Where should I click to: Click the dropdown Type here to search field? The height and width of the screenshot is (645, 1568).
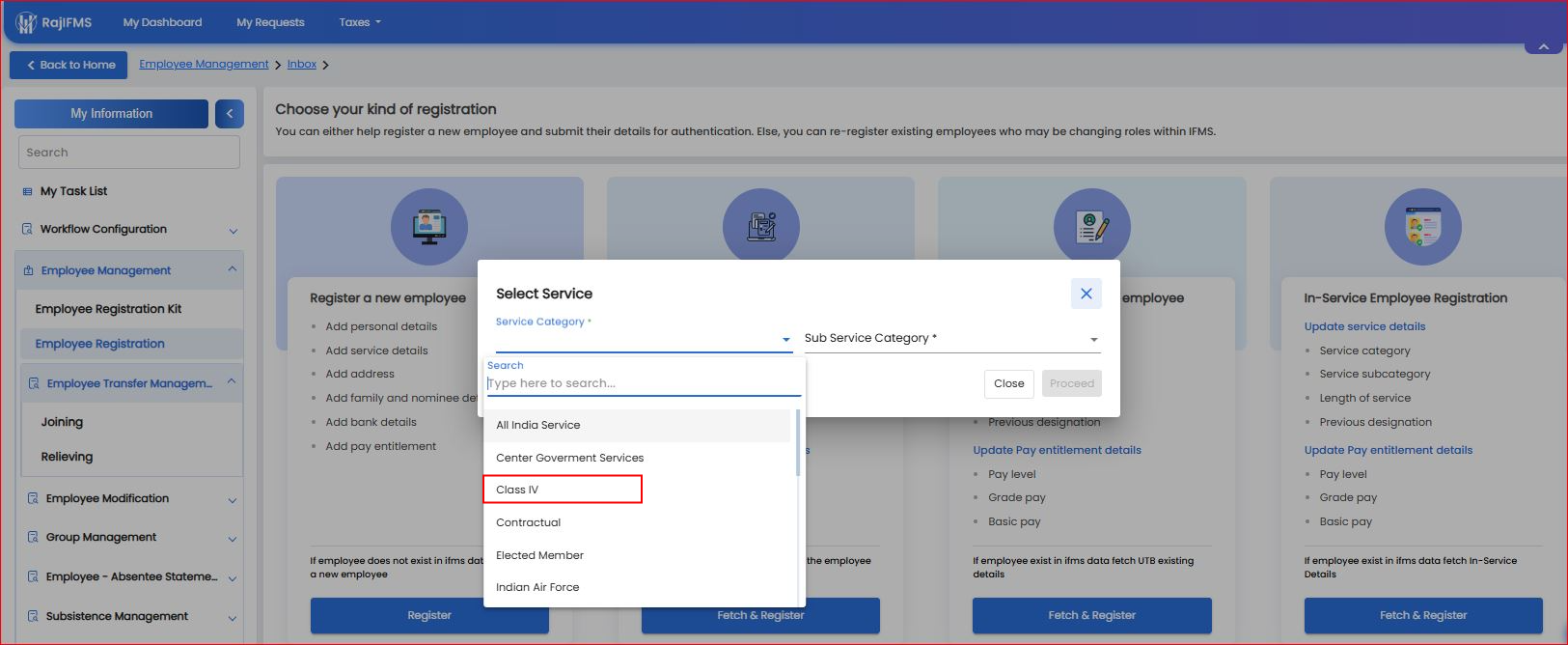(x=644, y=383)
